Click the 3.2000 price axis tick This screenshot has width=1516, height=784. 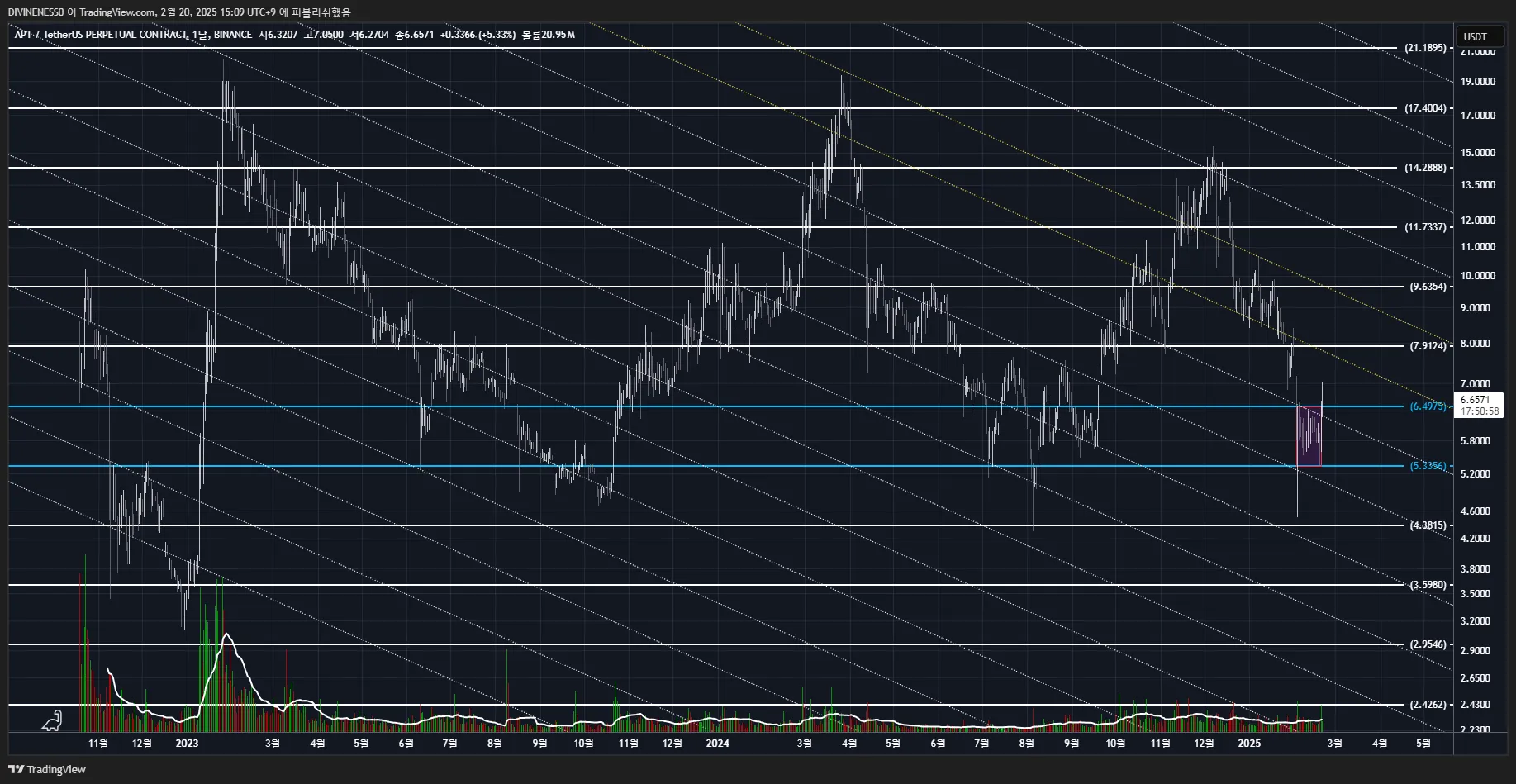1476,621
